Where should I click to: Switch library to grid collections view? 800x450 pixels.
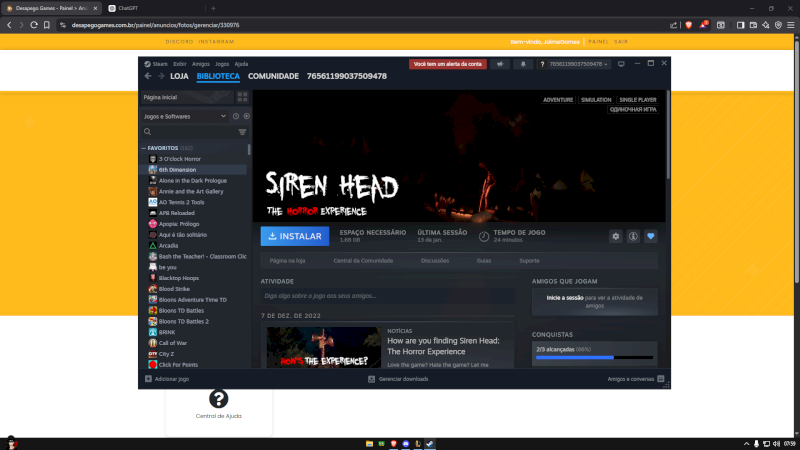(242, 97)
